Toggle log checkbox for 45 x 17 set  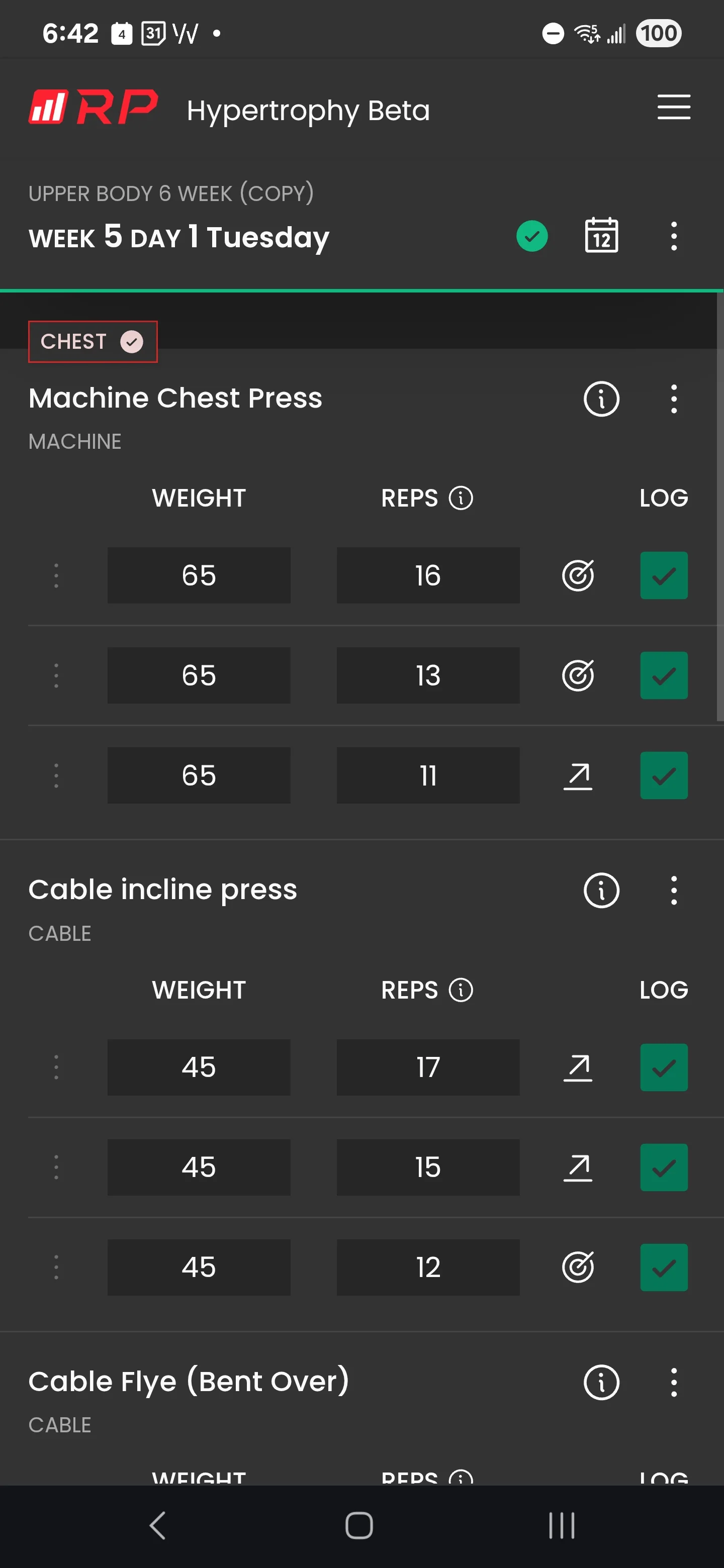coord(664,1067)
